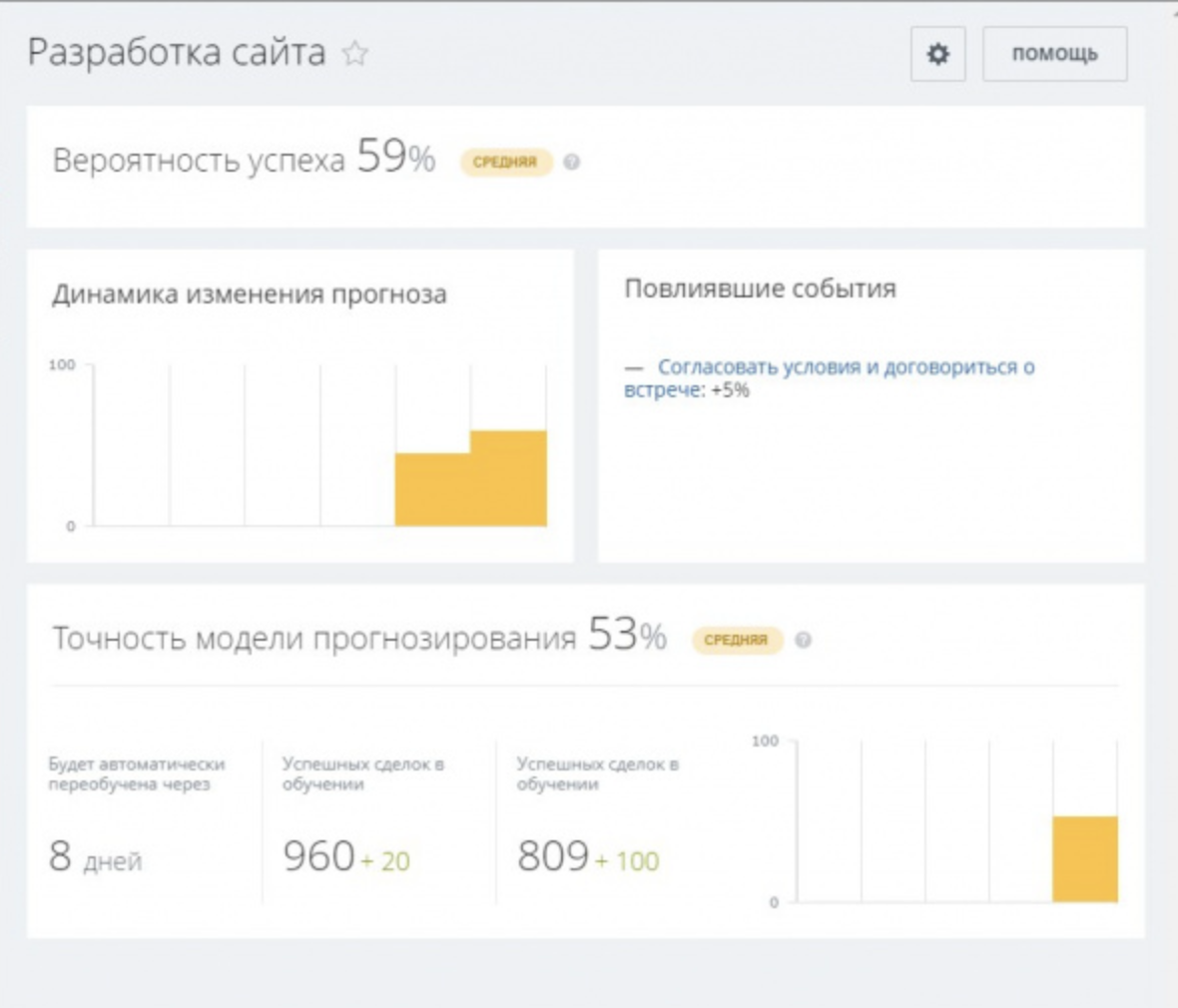Click the + 100 increment value
Viewport: 1178px width, 1008px height.
coord(627,860)
